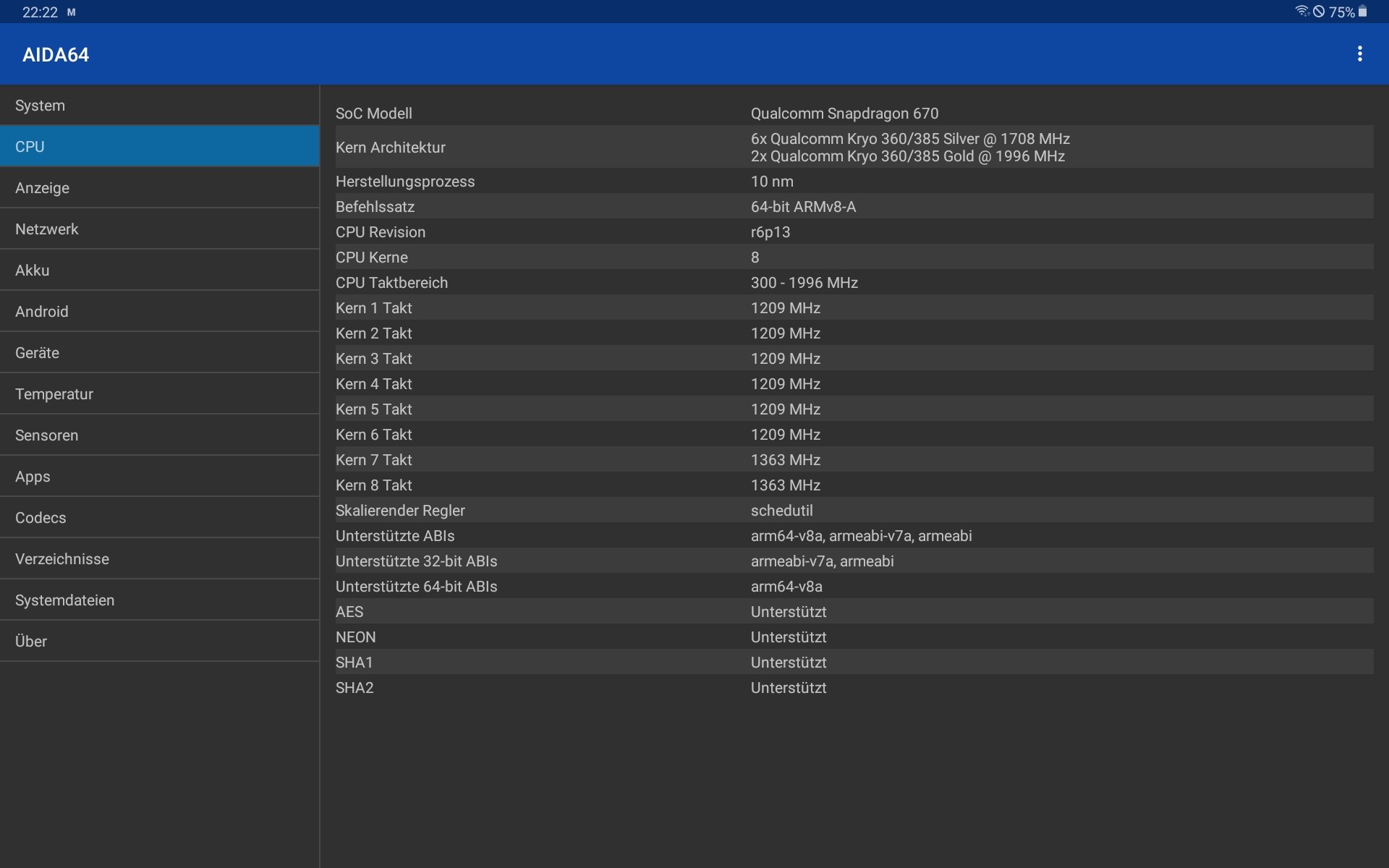Image resolution: width=1389 pixels, height=868 pixels.
Task: Tap the Skalierender Regler label
Action: [400, 511]
